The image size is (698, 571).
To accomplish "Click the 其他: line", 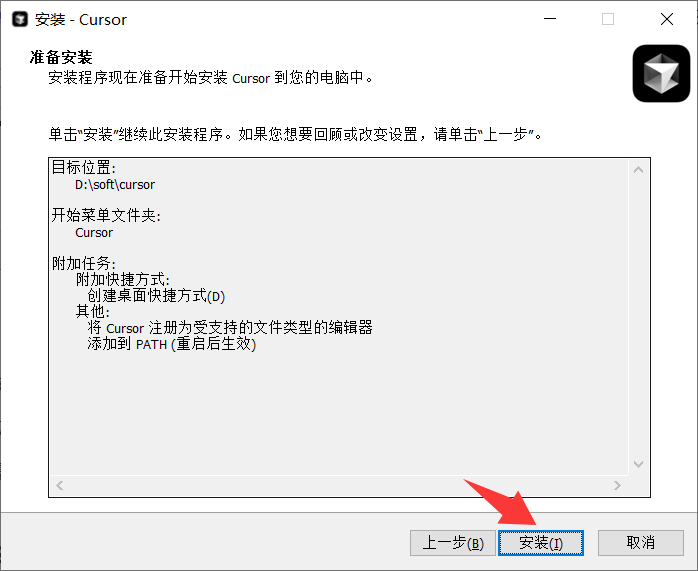I will tap(93, 312).
